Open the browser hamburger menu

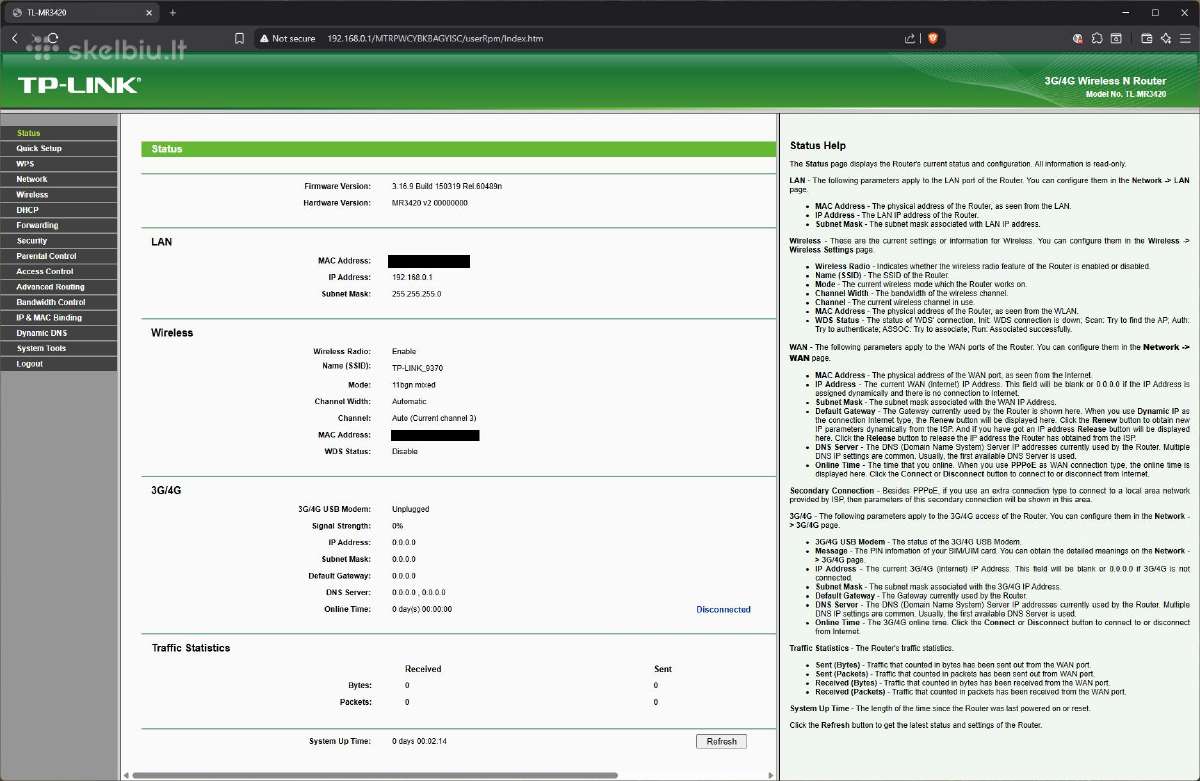[x=1185, y=38]
